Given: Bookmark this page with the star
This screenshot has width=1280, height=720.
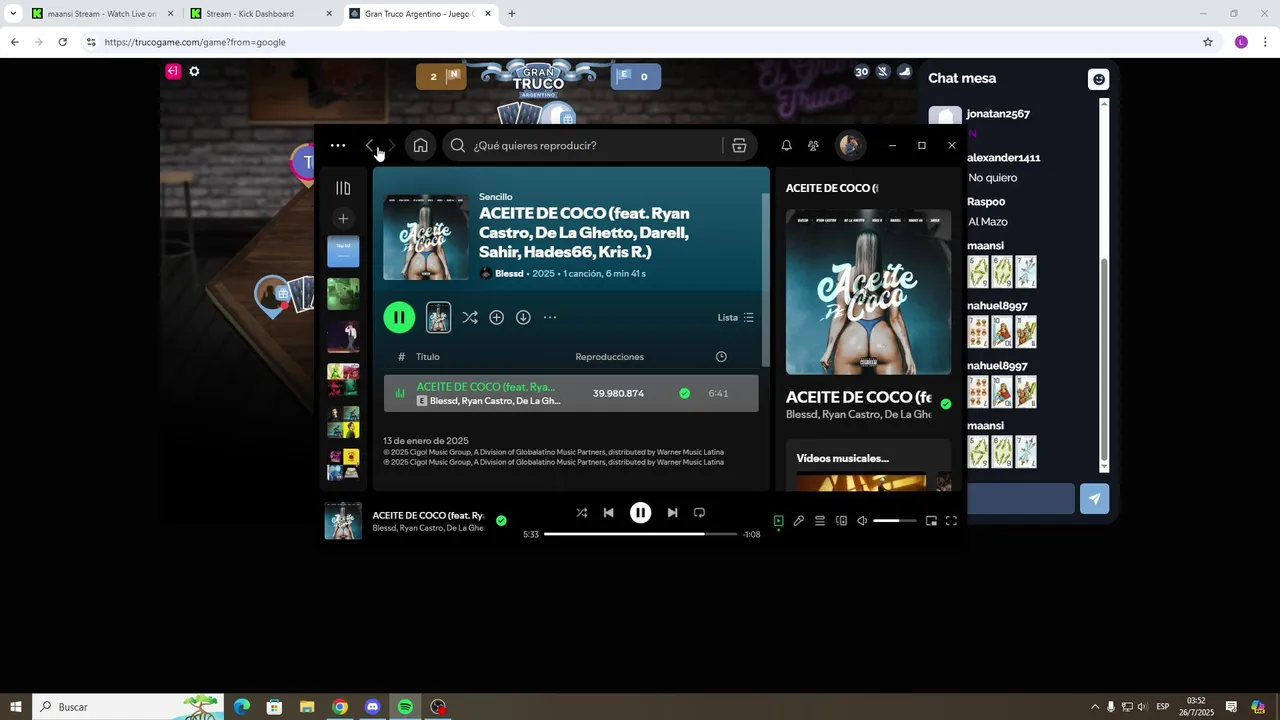Looking at the screenshot, I should click(1208, 42).
